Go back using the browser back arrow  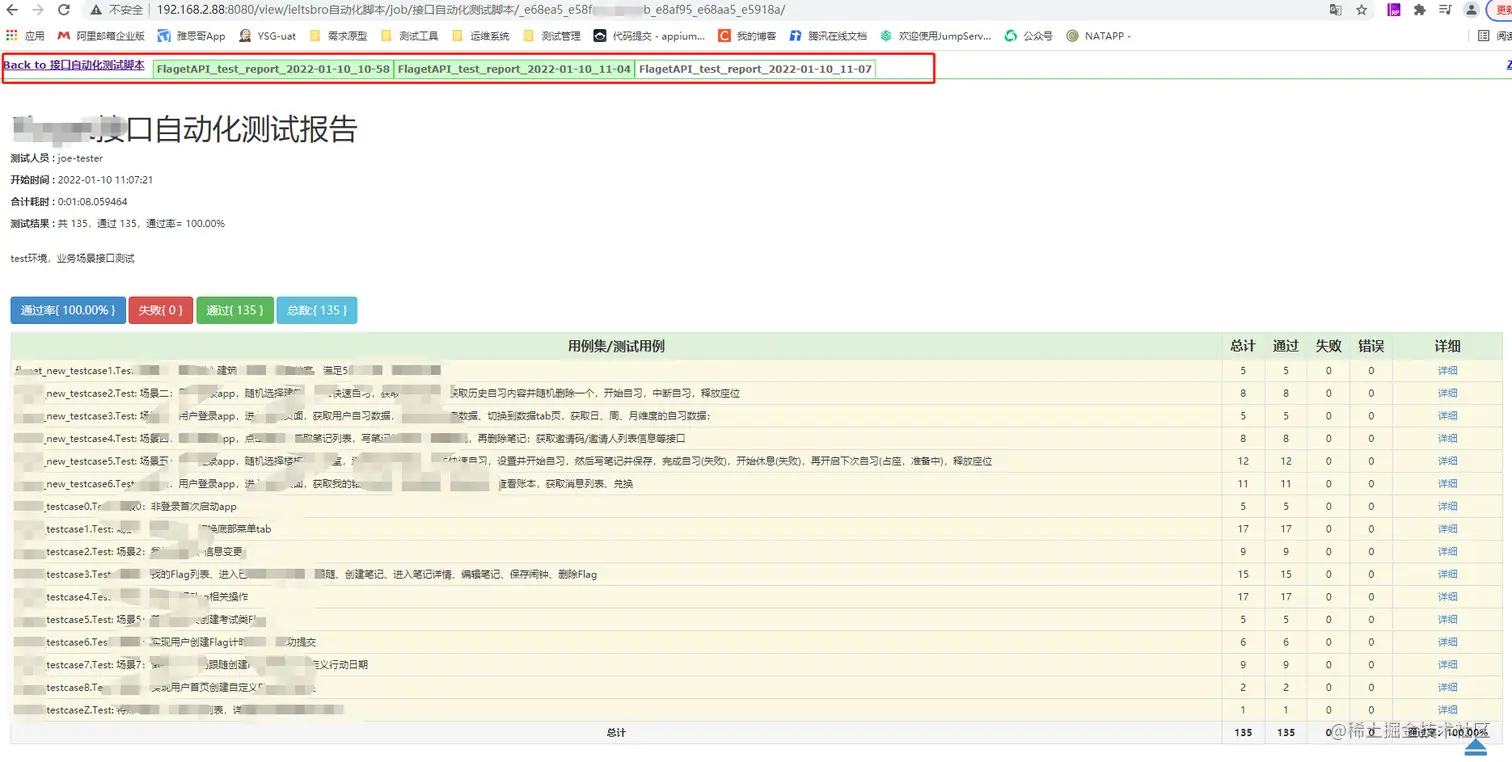[12, 10]
